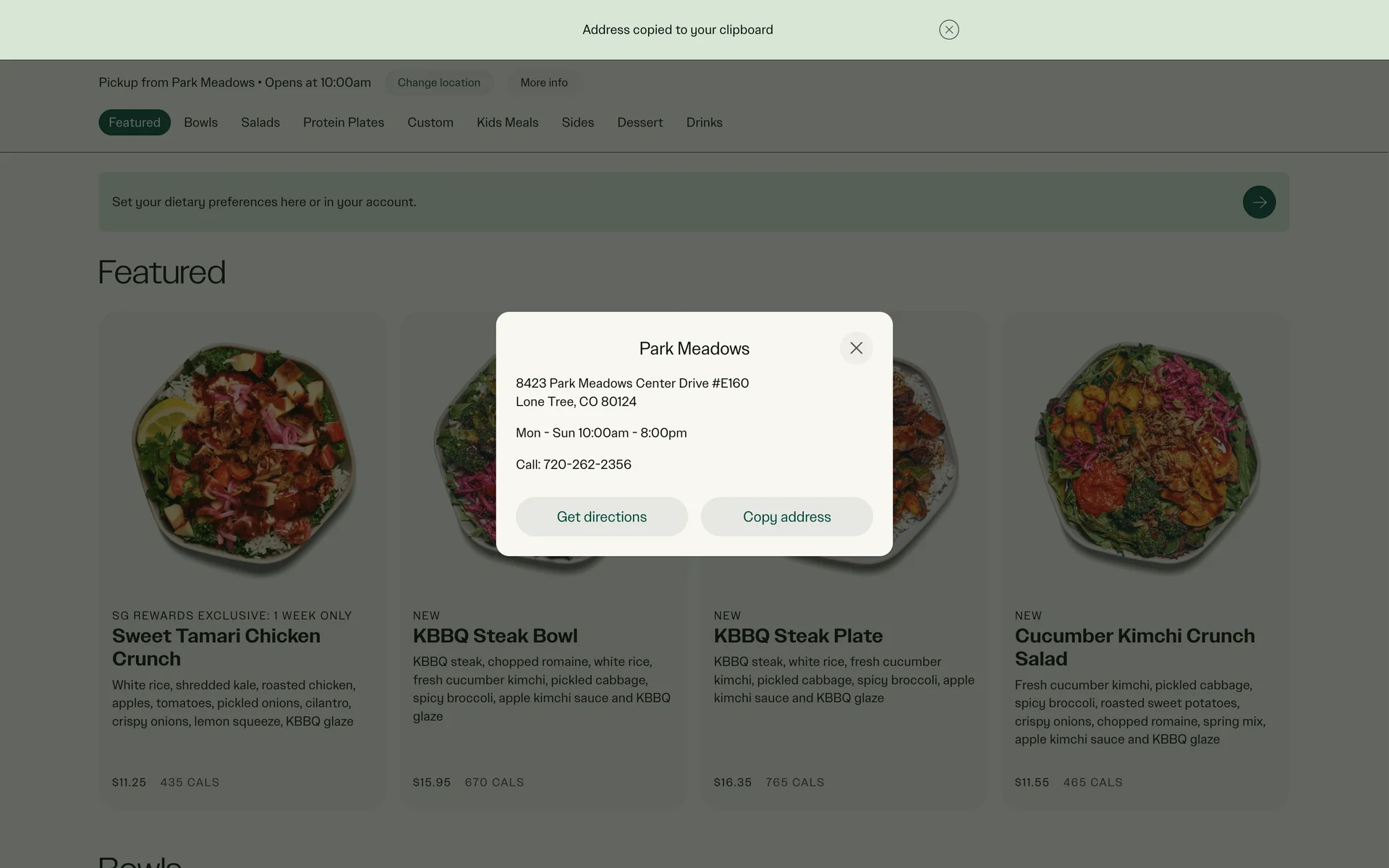This screenshot has width=1389, height=868.
Task: Close the Park Meadows location dialog
Action: (x=856, y=348)
